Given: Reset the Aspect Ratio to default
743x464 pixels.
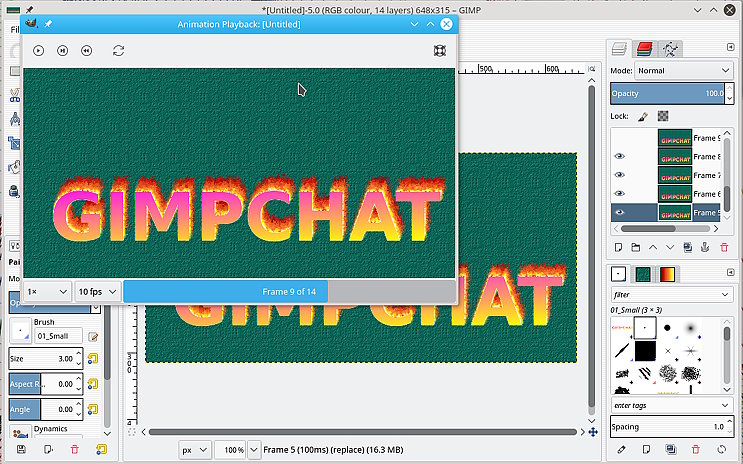Looking at the screenshot, I should pyautogui.click(x=93, y=384).
